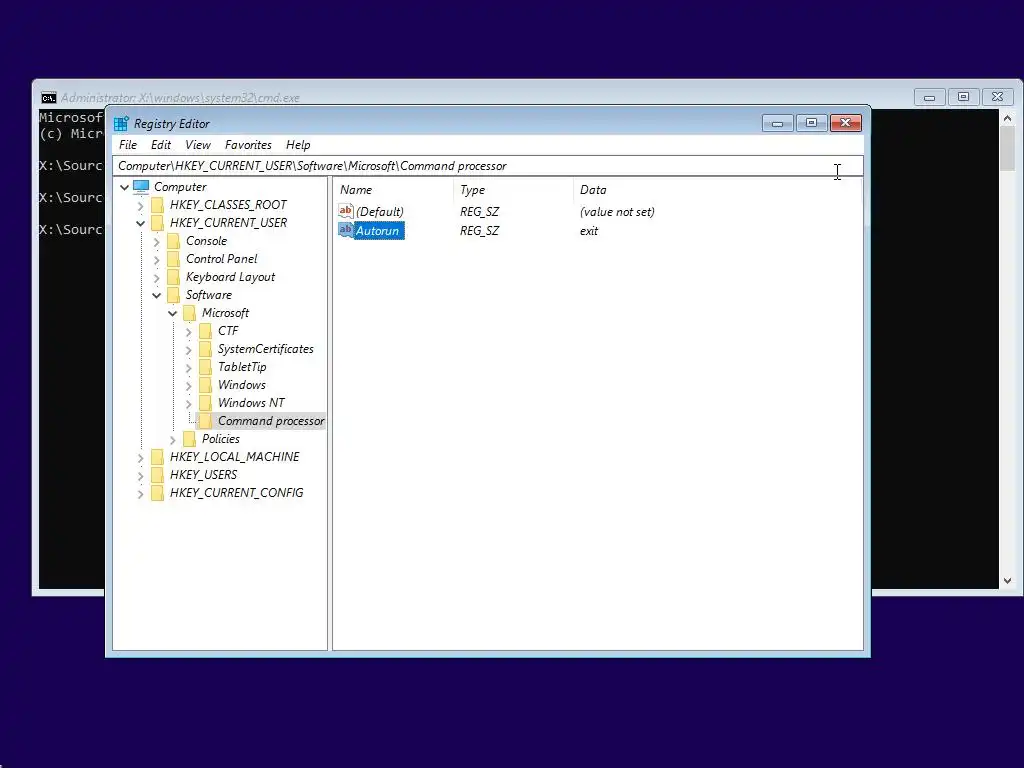
Task: Click the Policies folder icon
Action: (x=189, y=438)
